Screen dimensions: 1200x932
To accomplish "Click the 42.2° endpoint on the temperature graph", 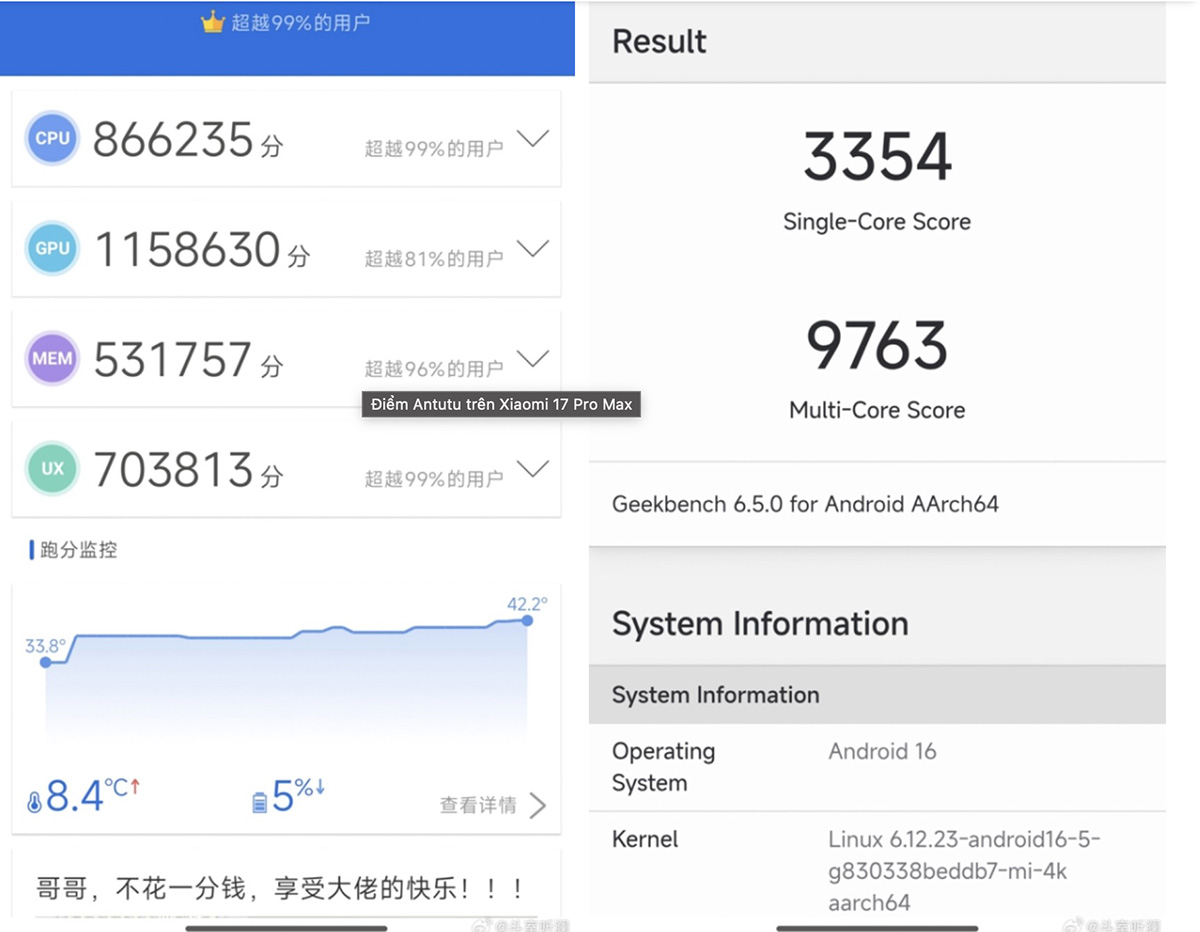I will pos(527,621).
